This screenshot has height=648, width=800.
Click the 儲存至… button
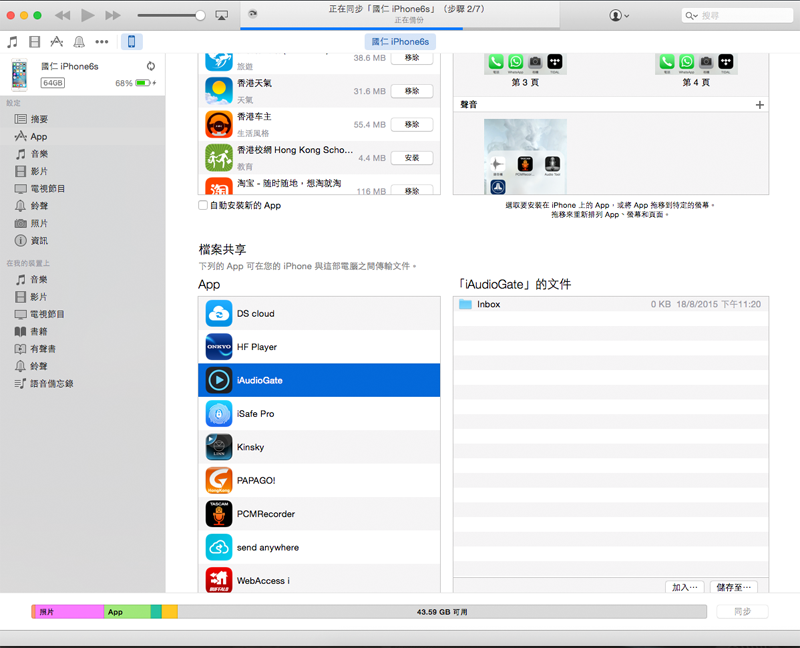pyautogui.click(x=734, y=587)
